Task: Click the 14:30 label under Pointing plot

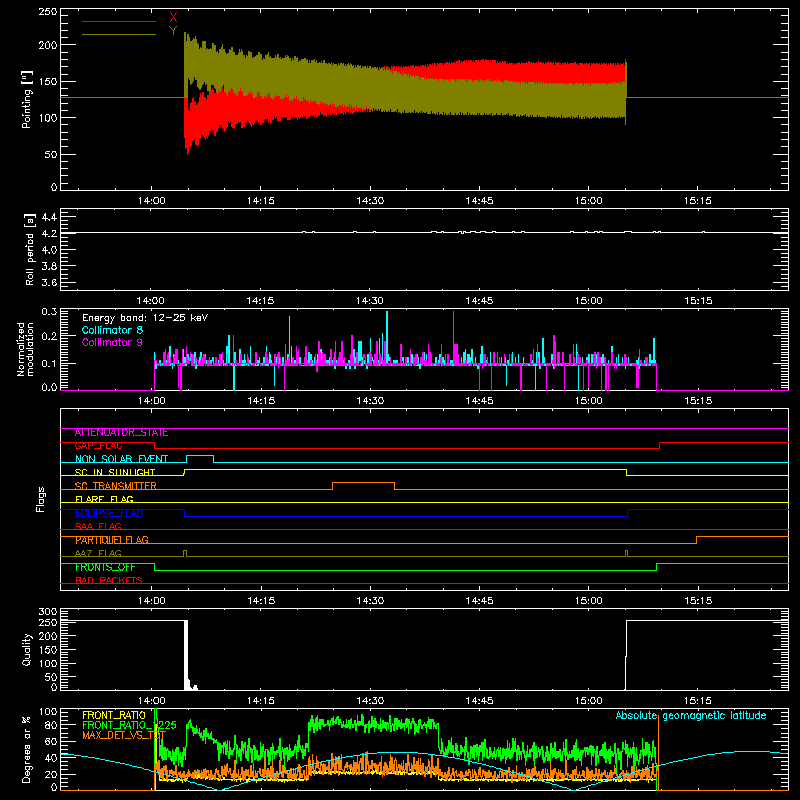Action: pyautogui.click(x=370, y=201)
